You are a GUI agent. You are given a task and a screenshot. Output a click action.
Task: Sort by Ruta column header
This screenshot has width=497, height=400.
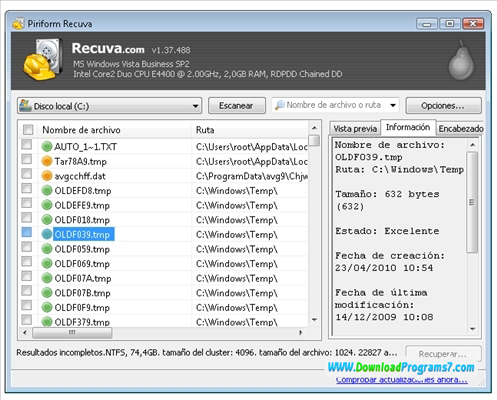[250, 130]
